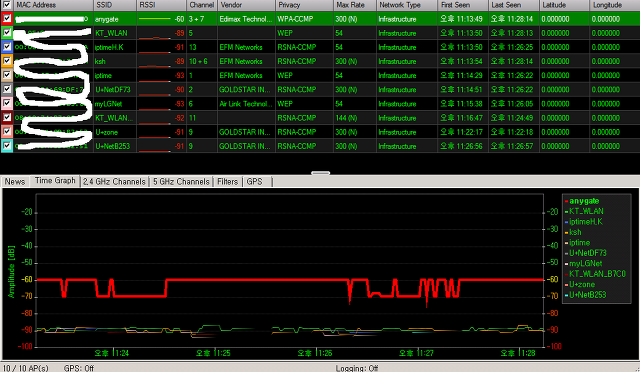Sort by Network Type column header

click(x=407, y=5)
